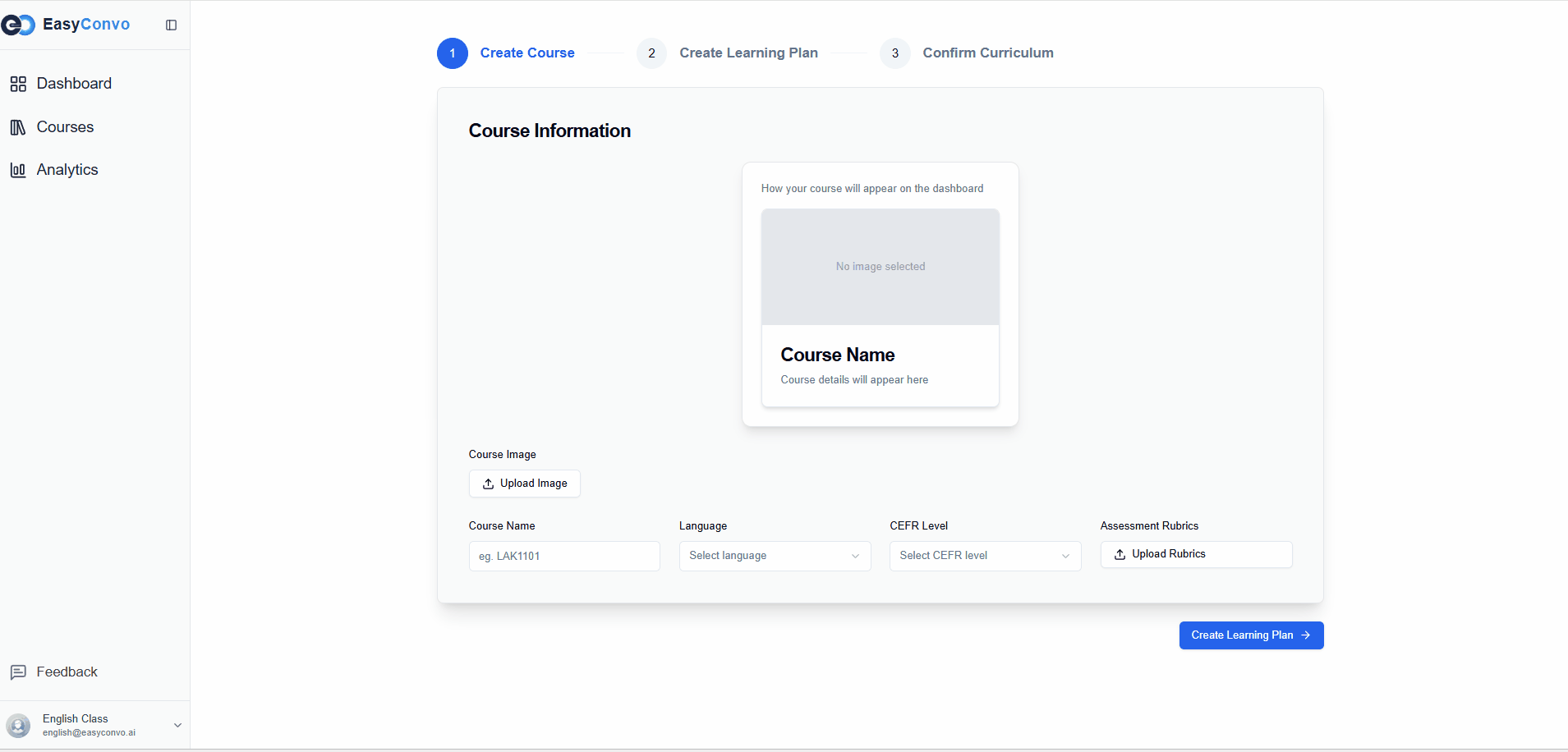Open the Select language dropdown
This screenshot has height=752, width=1568.
click(x=774, y=556)
